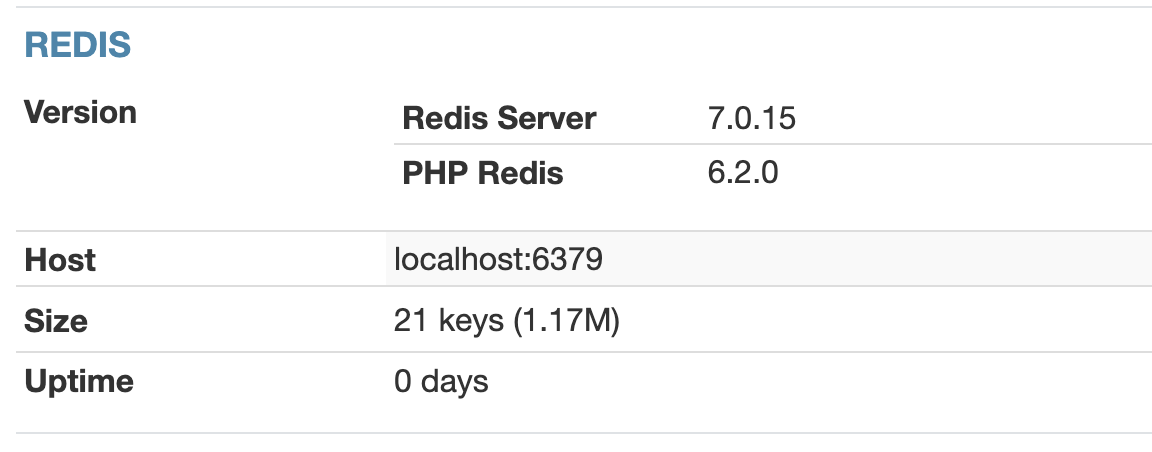Click the Size row label

pos(56,321)
